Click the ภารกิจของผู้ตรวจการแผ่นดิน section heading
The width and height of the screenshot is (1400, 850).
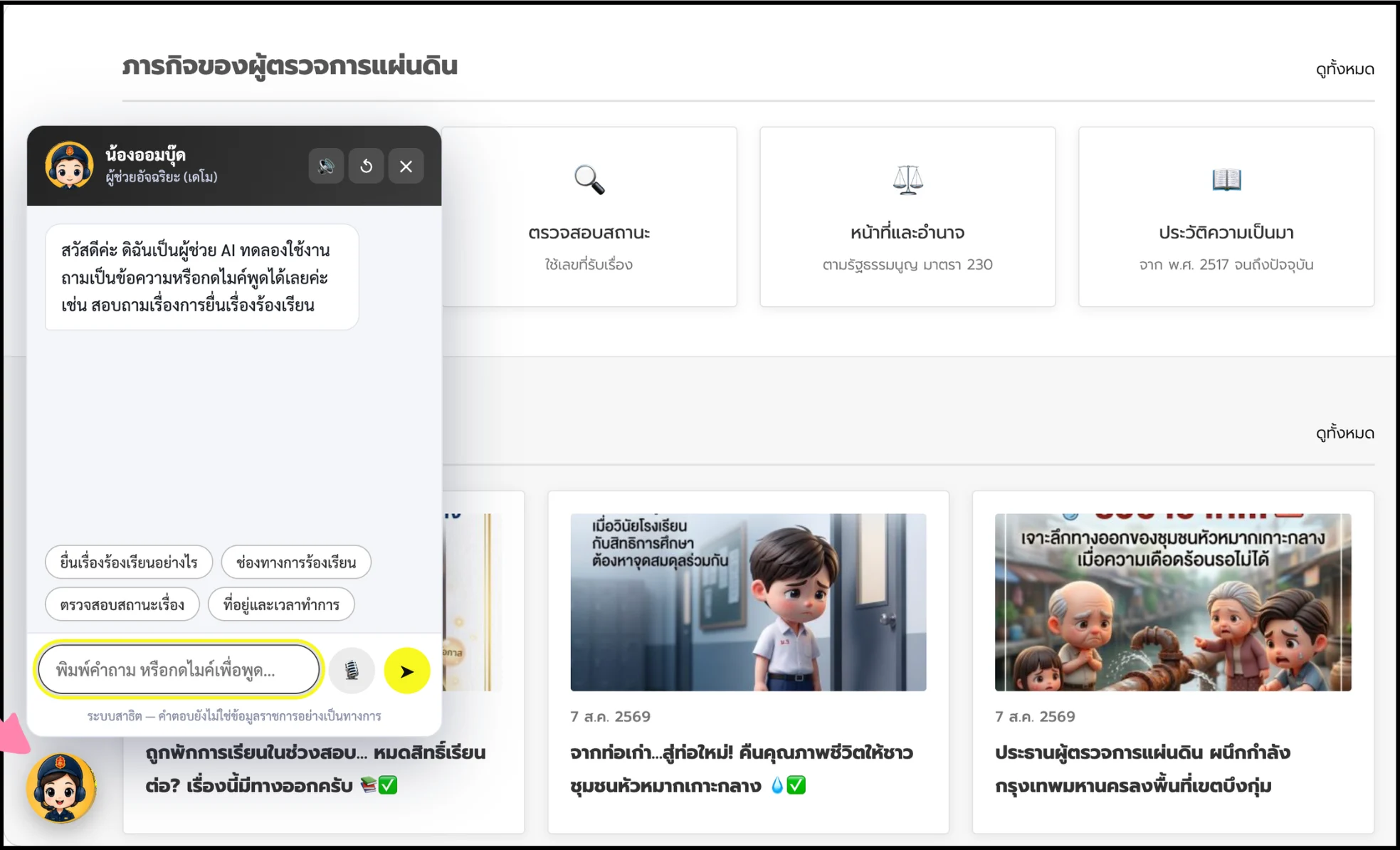click(290, 65)
